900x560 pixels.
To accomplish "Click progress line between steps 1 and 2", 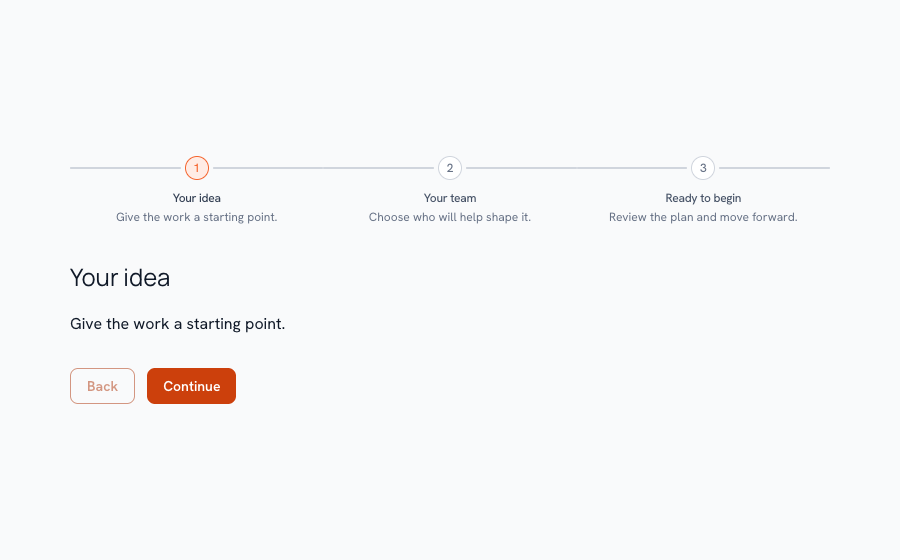I will 323,168.
